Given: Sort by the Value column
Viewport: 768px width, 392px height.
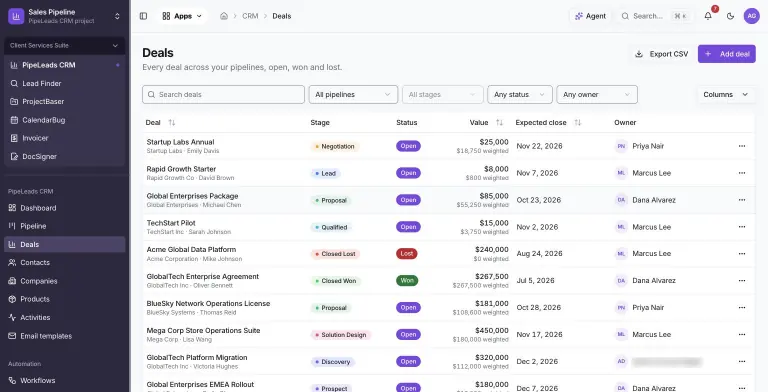Looking at the screenshot, I should click(486, 122).
